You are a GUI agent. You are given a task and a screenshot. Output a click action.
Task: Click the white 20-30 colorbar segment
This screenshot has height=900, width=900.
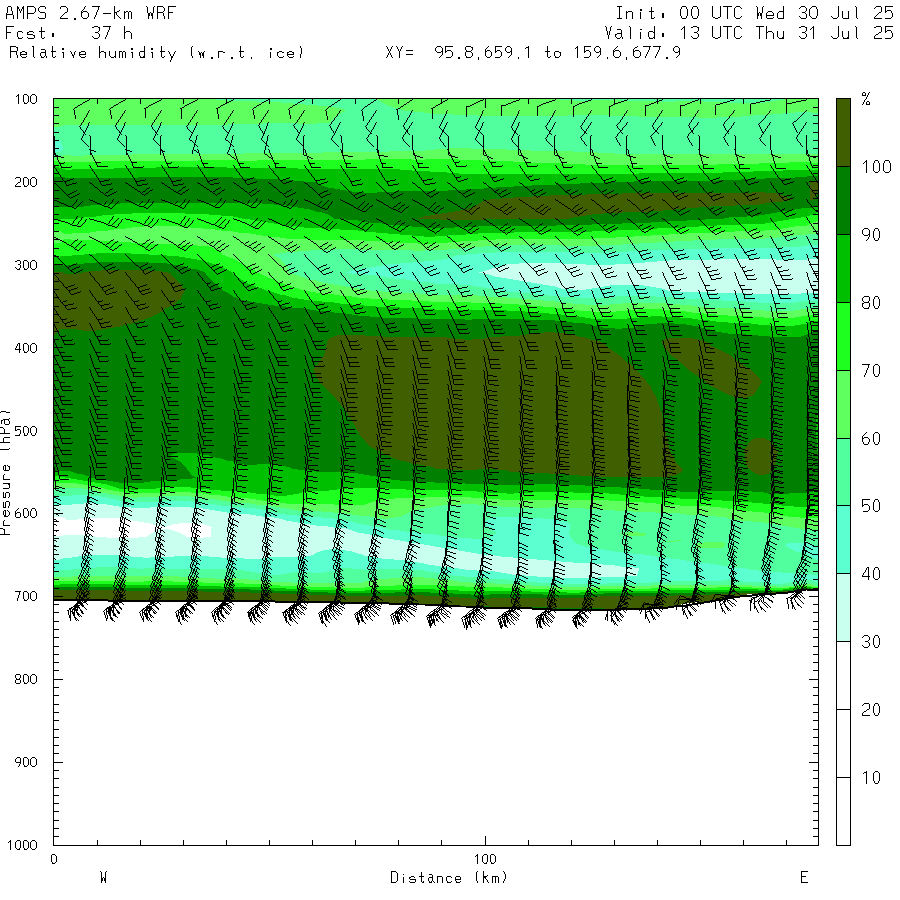tap(843, 675)
